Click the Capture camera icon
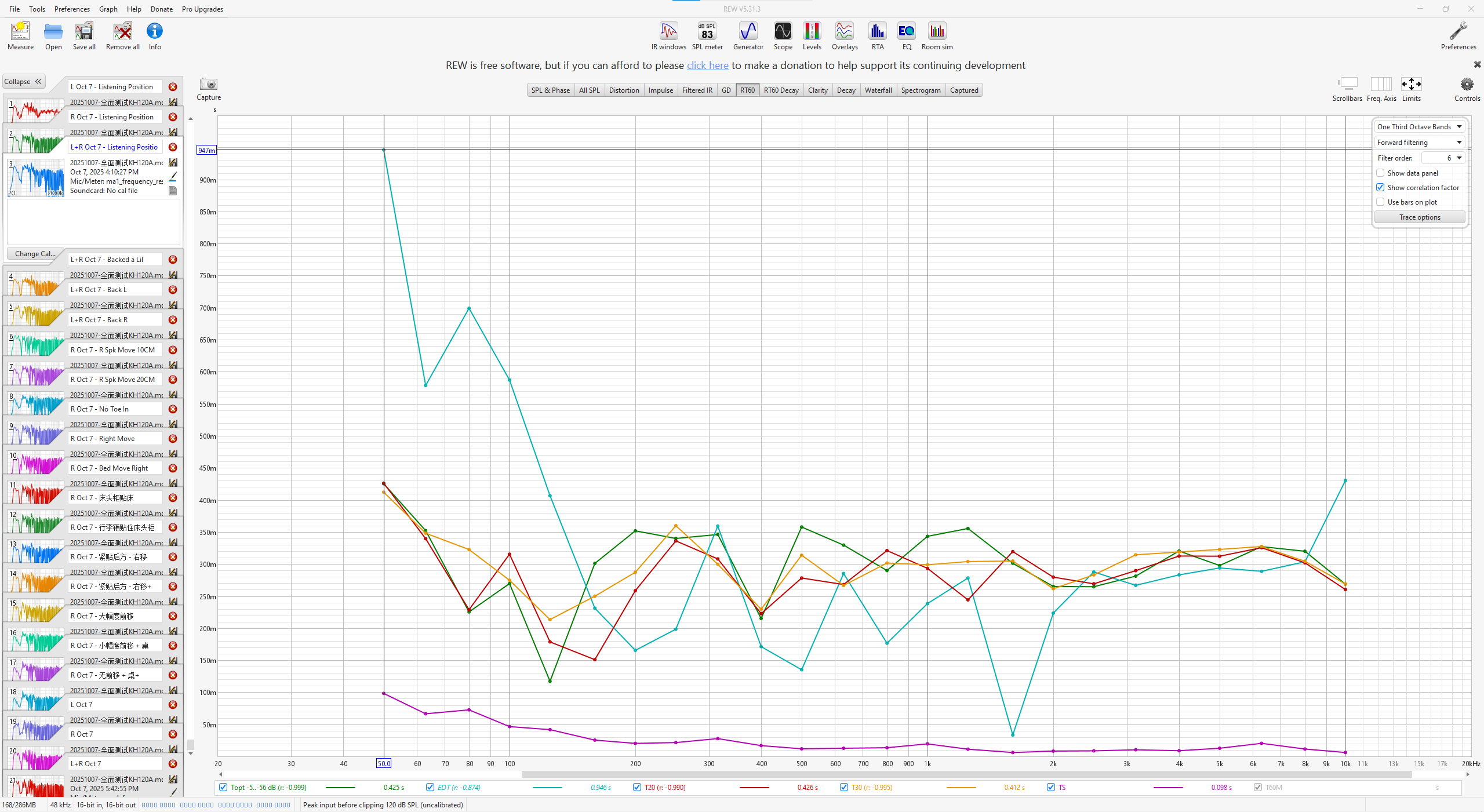Screen dimensions: 1484x812 click(x=208, y=85)
